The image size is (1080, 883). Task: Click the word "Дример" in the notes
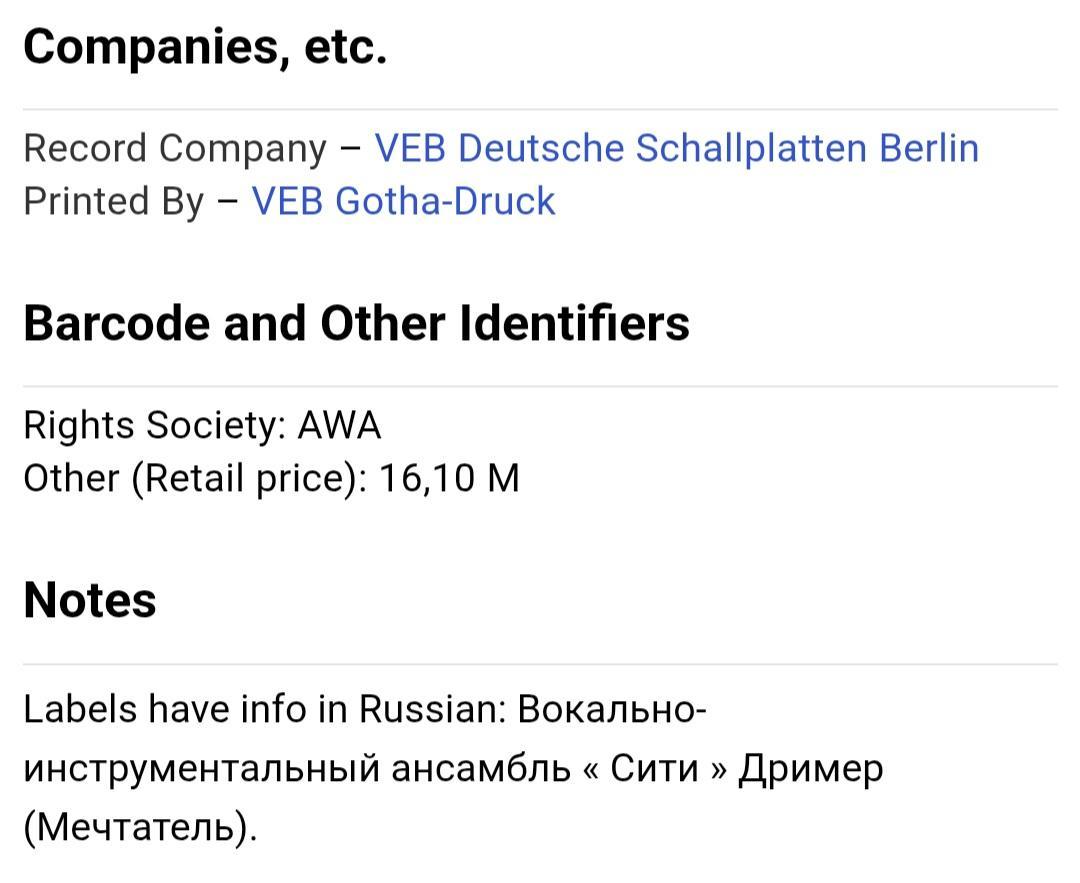coord(811,768)
